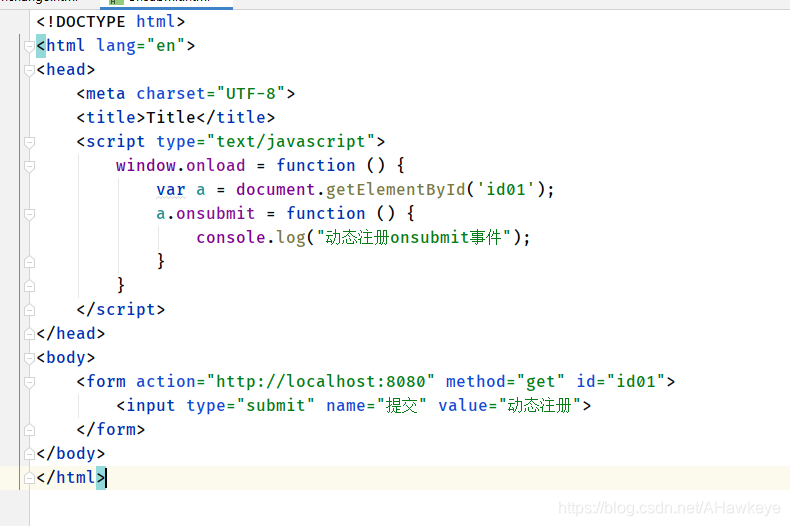Screen dimensions: 790x526
Task: Click fold end marker beside closing script tag
Action: [29, 310]
